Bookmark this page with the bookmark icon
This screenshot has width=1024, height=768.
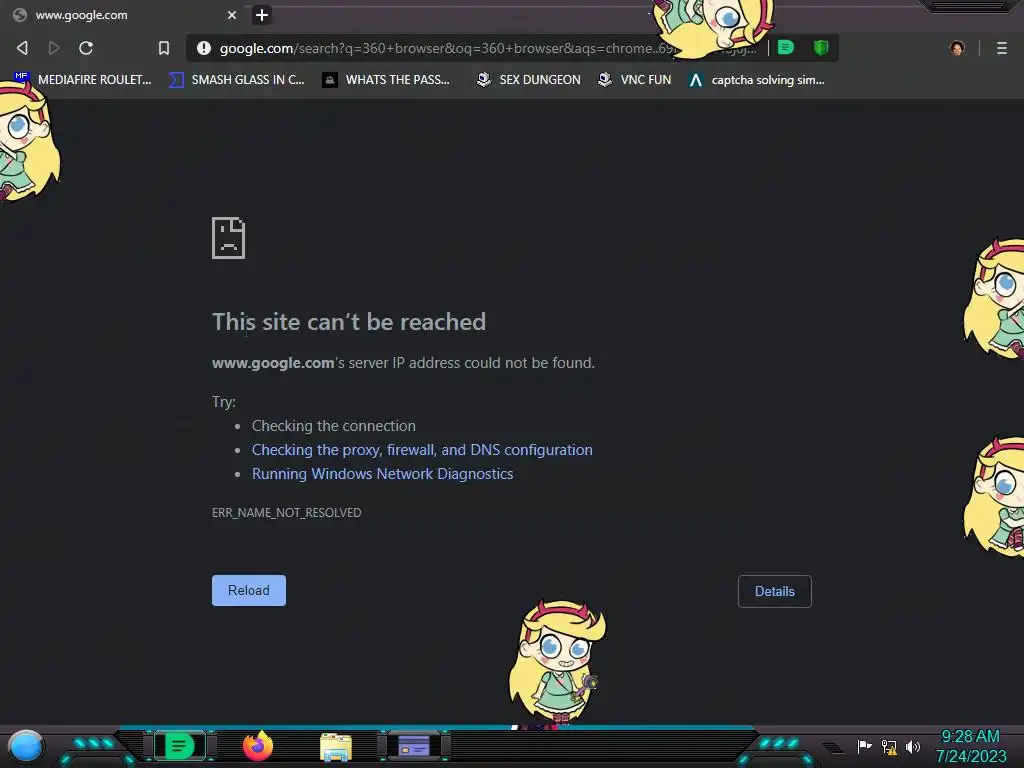[x=164, y=48]
